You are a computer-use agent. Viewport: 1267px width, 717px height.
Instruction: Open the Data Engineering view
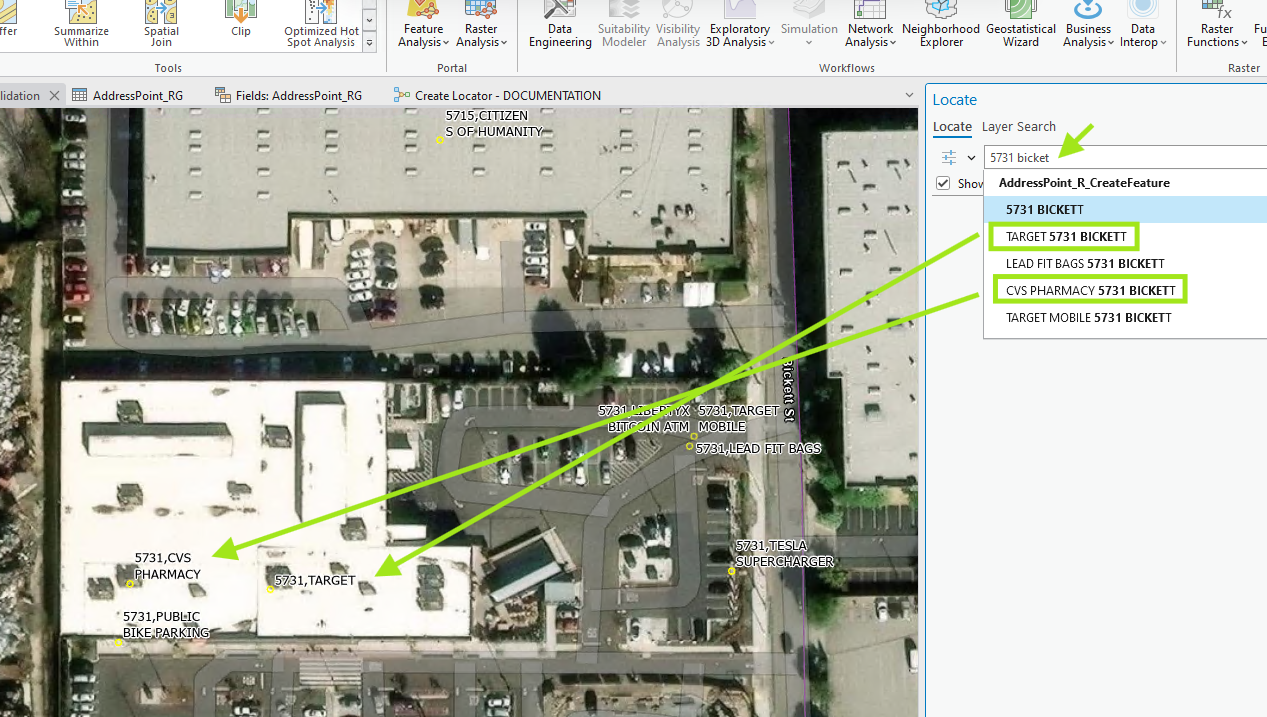tap(560, 23)
